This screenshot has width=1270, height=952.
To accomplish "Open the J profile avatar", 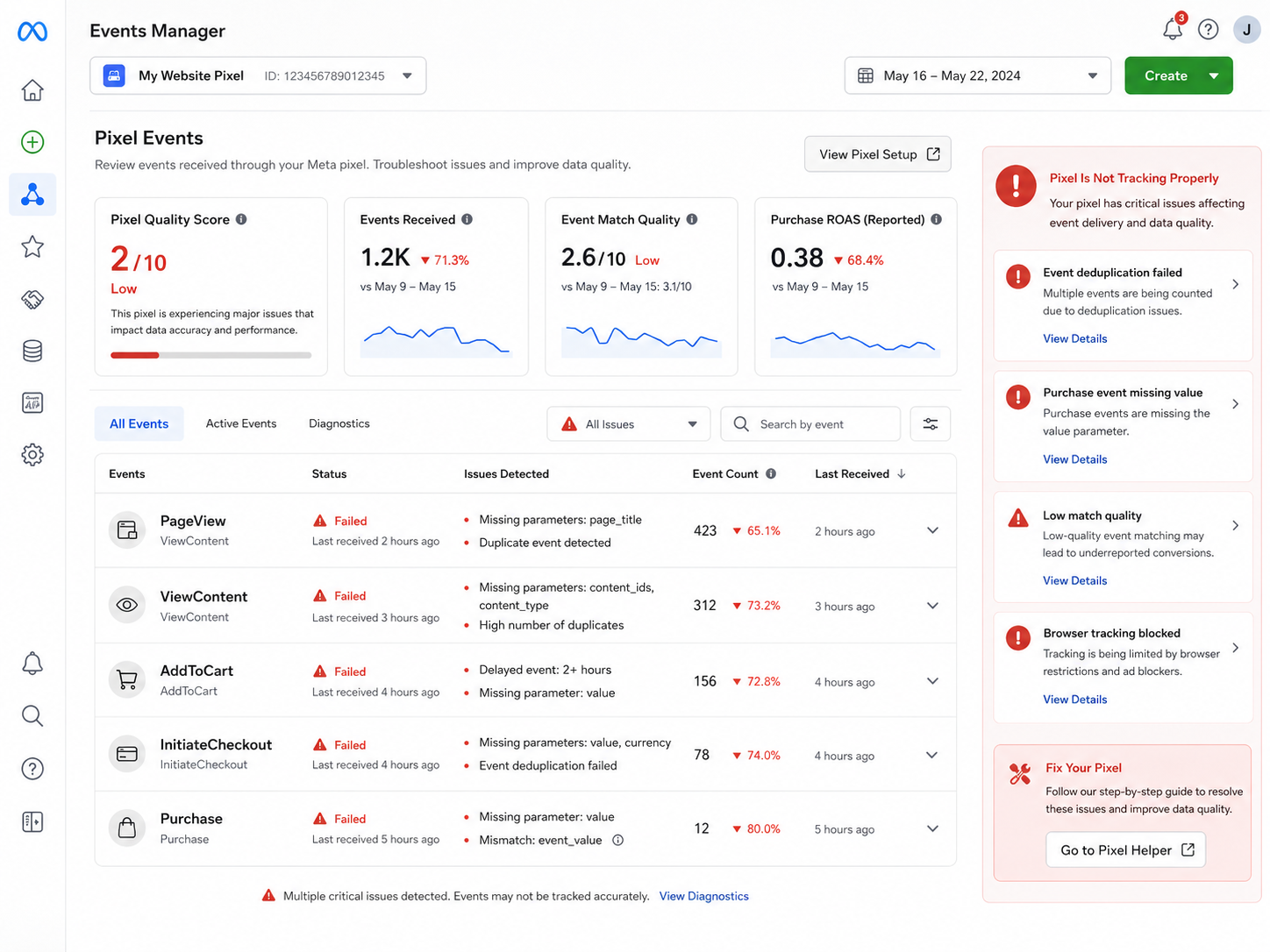I will pos(1247,30).
